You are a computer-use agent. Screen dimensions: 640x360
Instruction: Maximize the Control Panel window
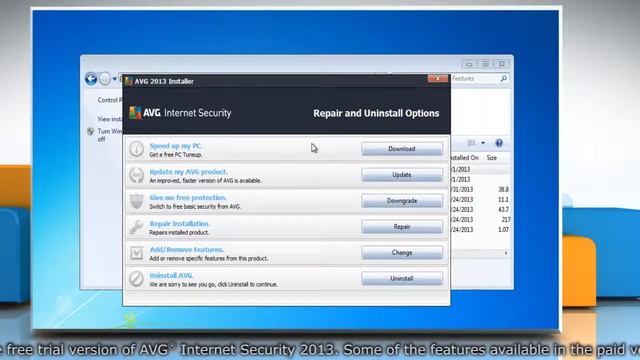485,64
